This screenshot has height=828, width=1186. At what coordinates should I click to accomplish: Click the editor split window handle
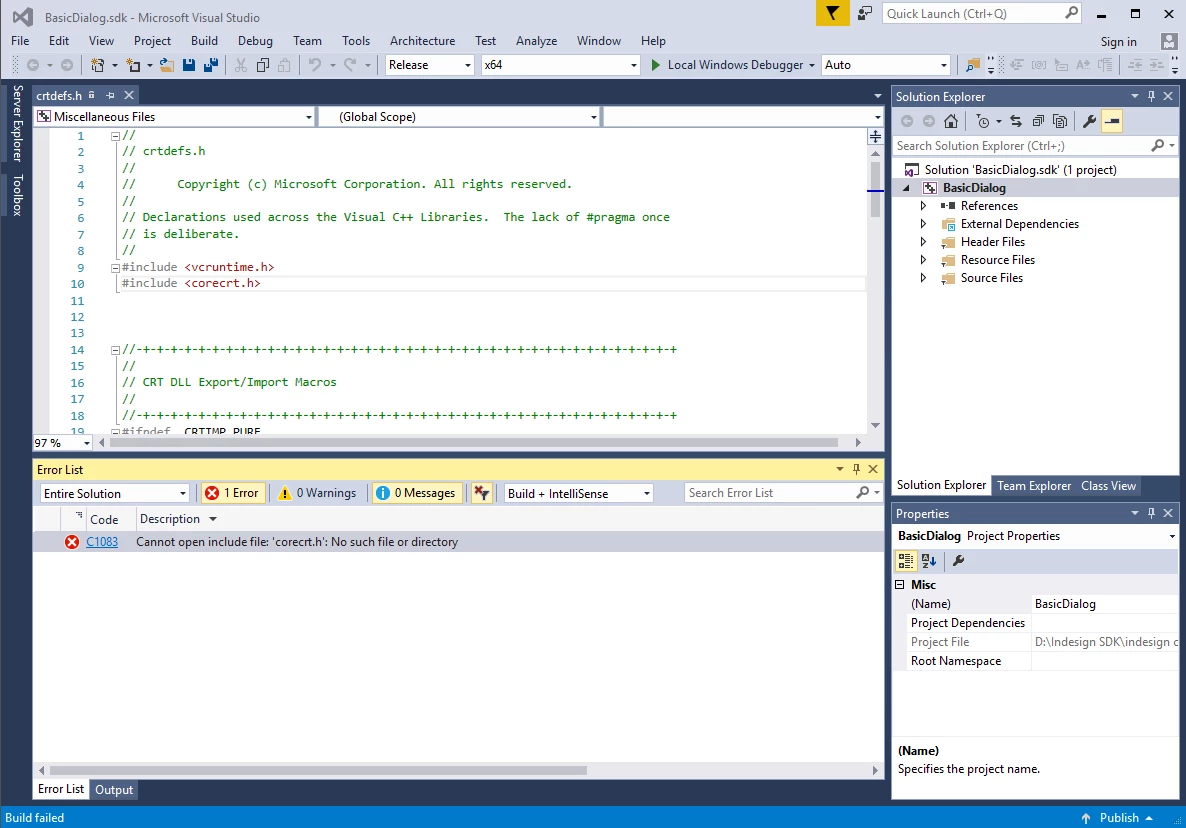875,136
